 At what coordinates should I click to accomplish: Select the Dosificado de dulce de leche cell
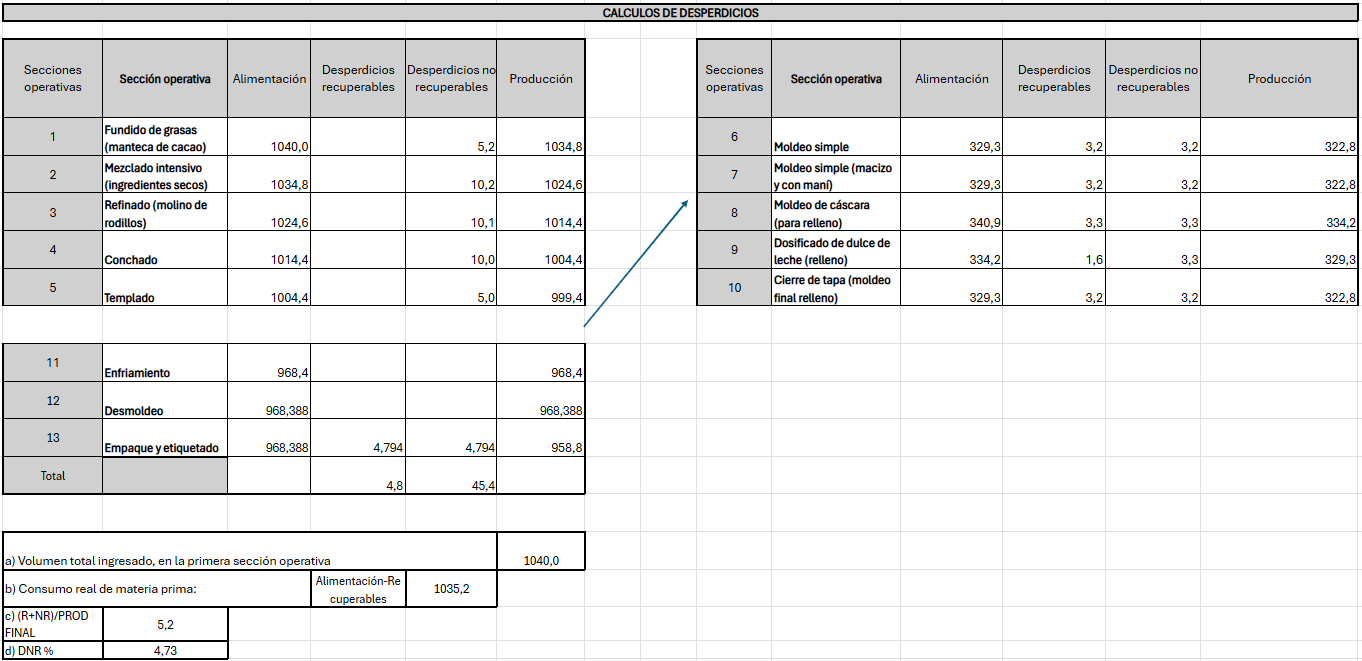tap(836, 251)
